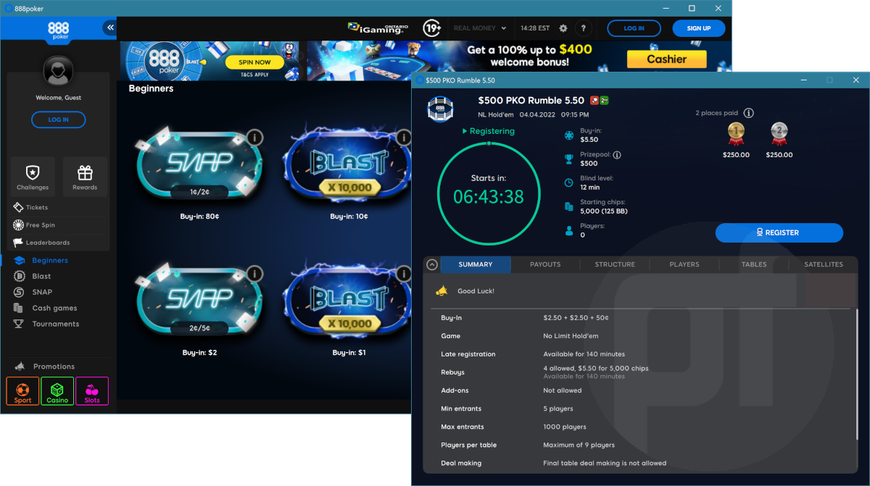
Task: Collapse the tournament details panel arrow
Action: 432,265
